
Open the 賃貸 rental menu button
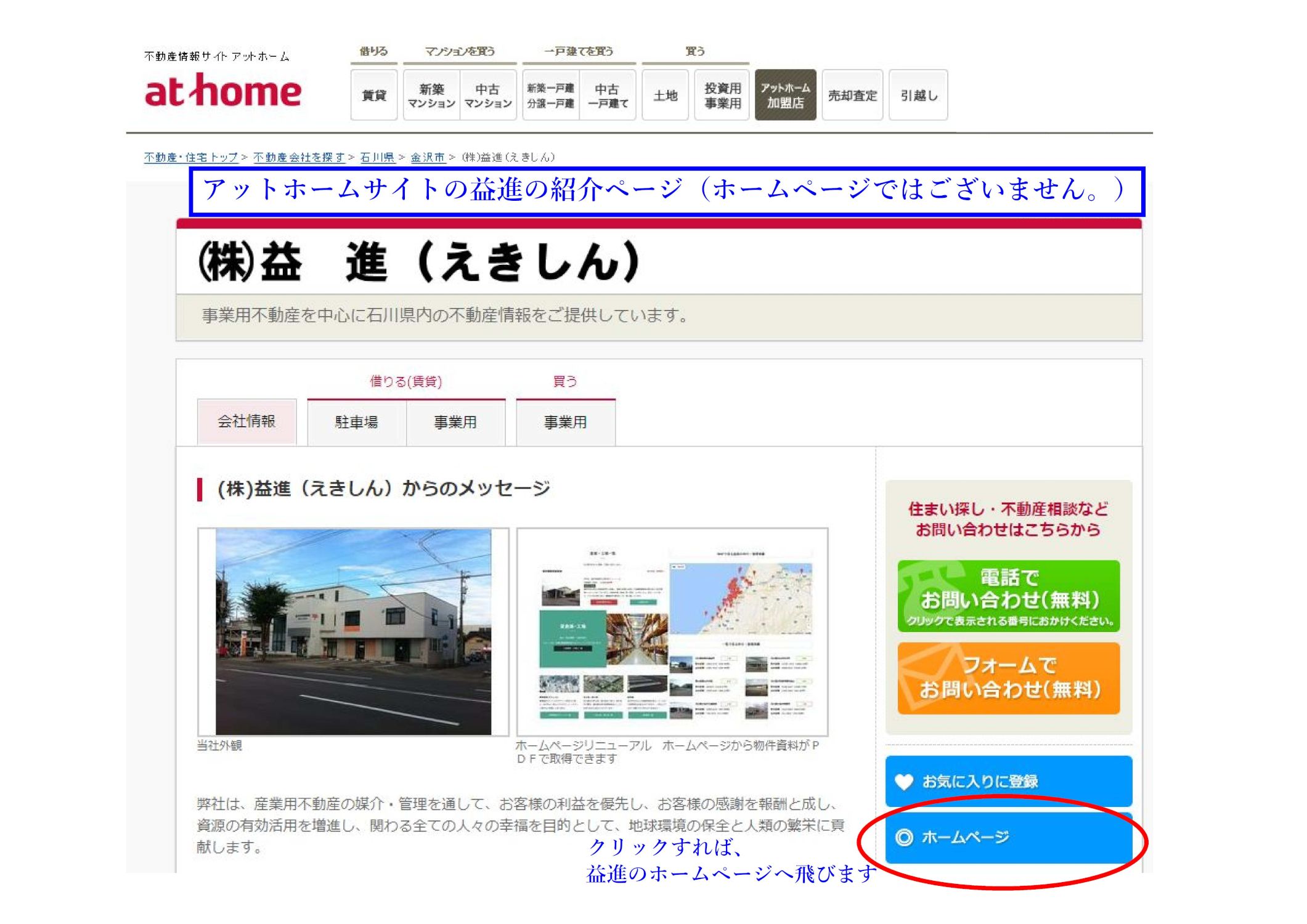pos(373,95)
